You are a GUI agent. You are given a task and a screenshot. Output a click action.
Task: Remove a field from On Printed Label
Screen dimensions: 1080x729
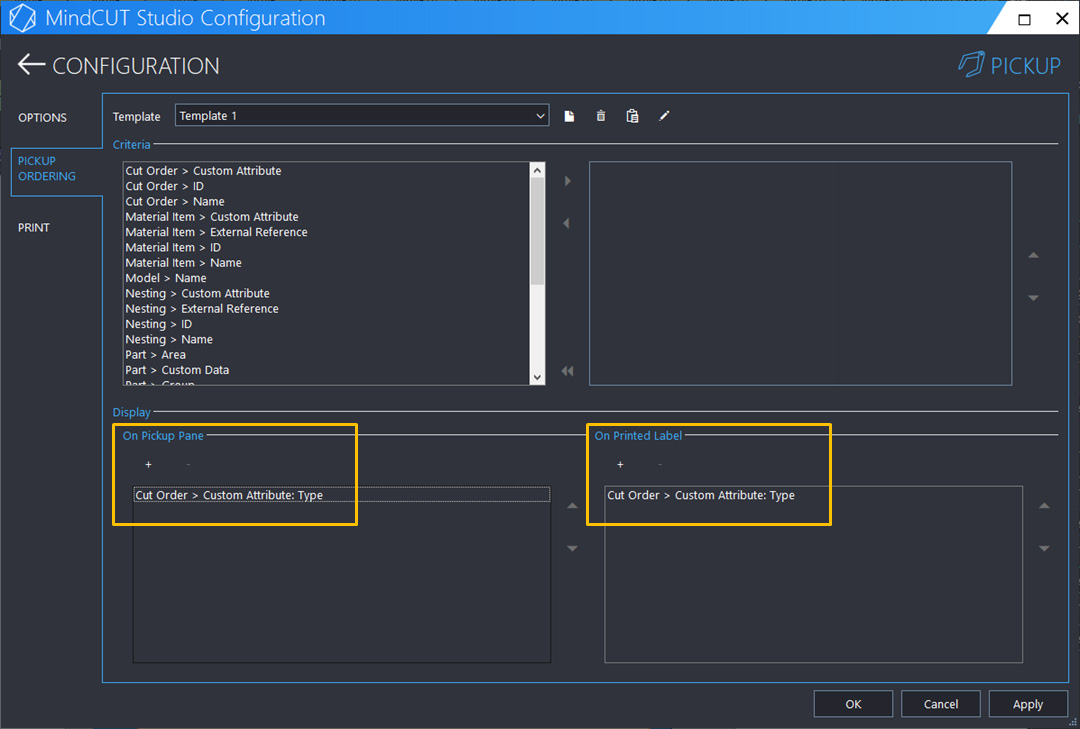point(660,464)
